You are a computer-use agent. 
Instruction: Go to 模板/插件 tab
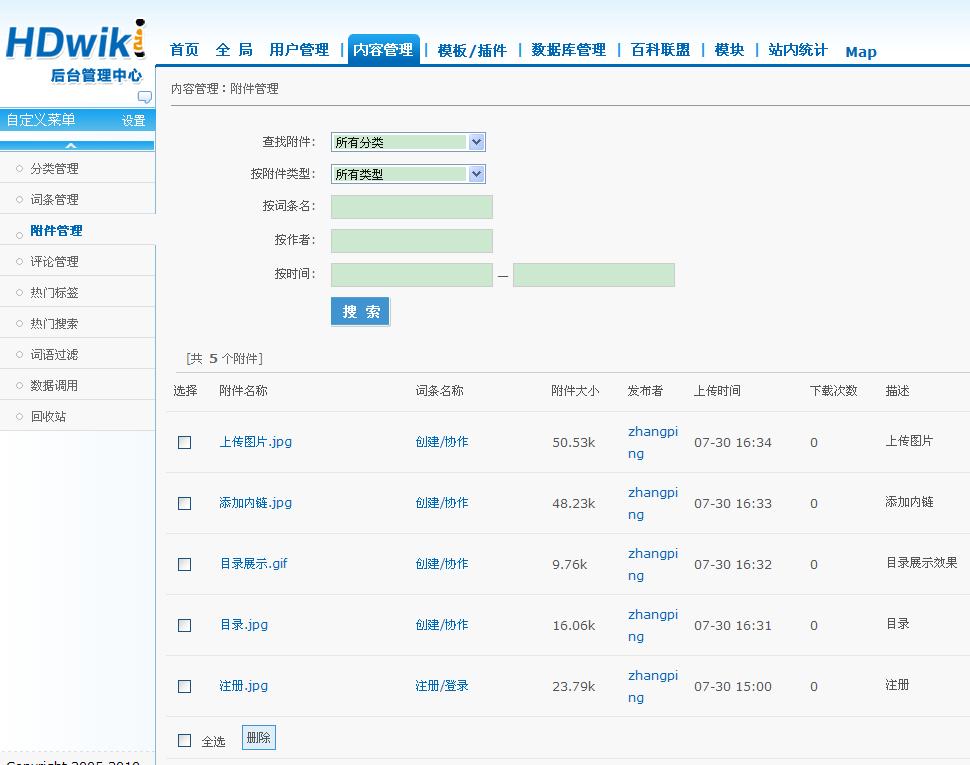point(472,50)
